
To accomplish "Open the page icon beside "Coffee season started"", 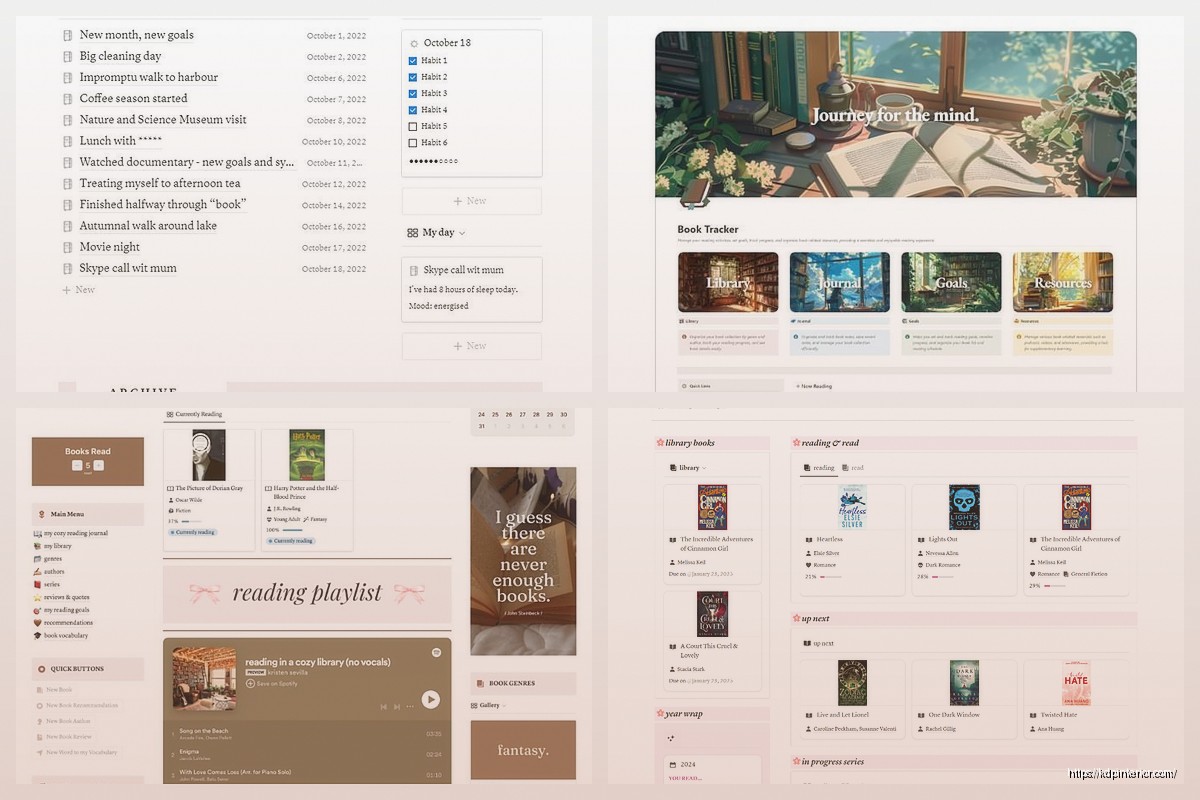I will click(x=68, y=99).
